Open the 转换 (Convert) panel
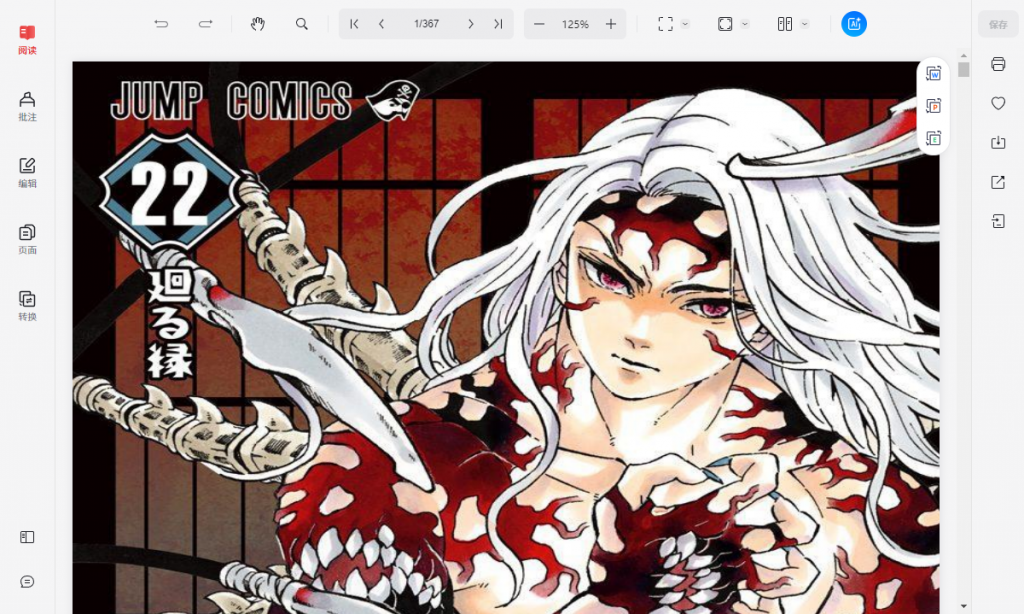This screenshot has width=1024, height=614. pyautogui.click(x=27, y=306)
